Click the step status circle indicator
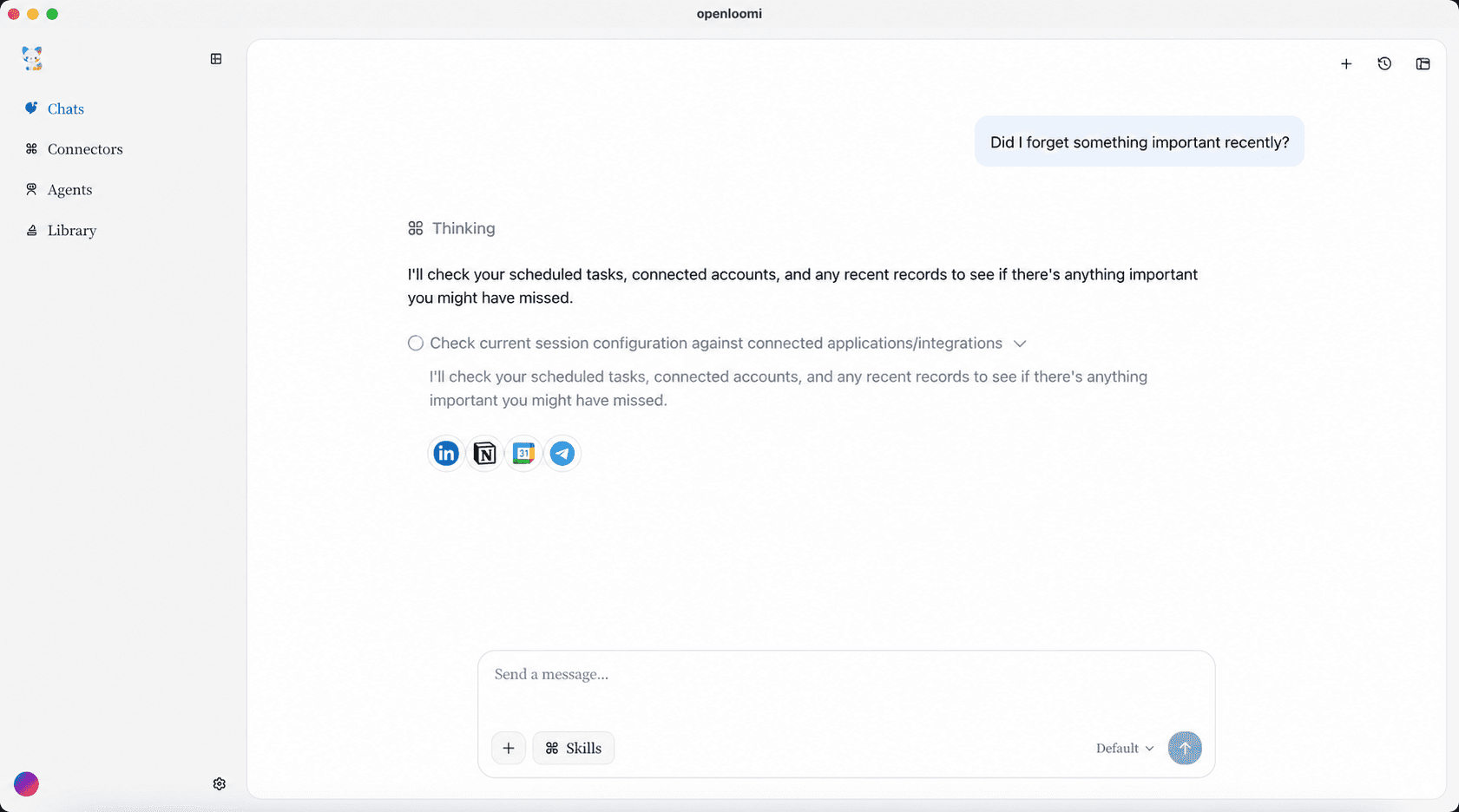The height and width of the screenshot is (812, 1459). coord(416,344)
